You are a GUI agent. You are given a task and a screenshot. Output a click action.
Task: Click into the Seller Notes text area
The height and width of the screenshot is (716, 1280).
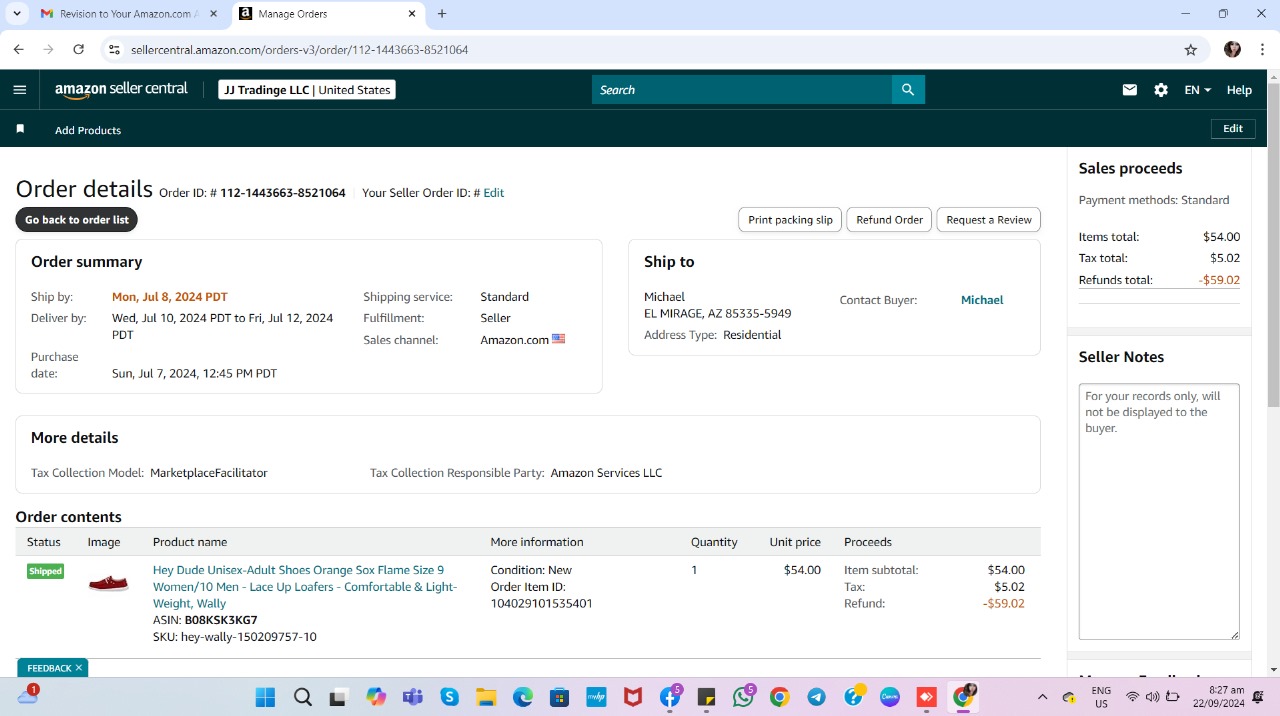1159,511
